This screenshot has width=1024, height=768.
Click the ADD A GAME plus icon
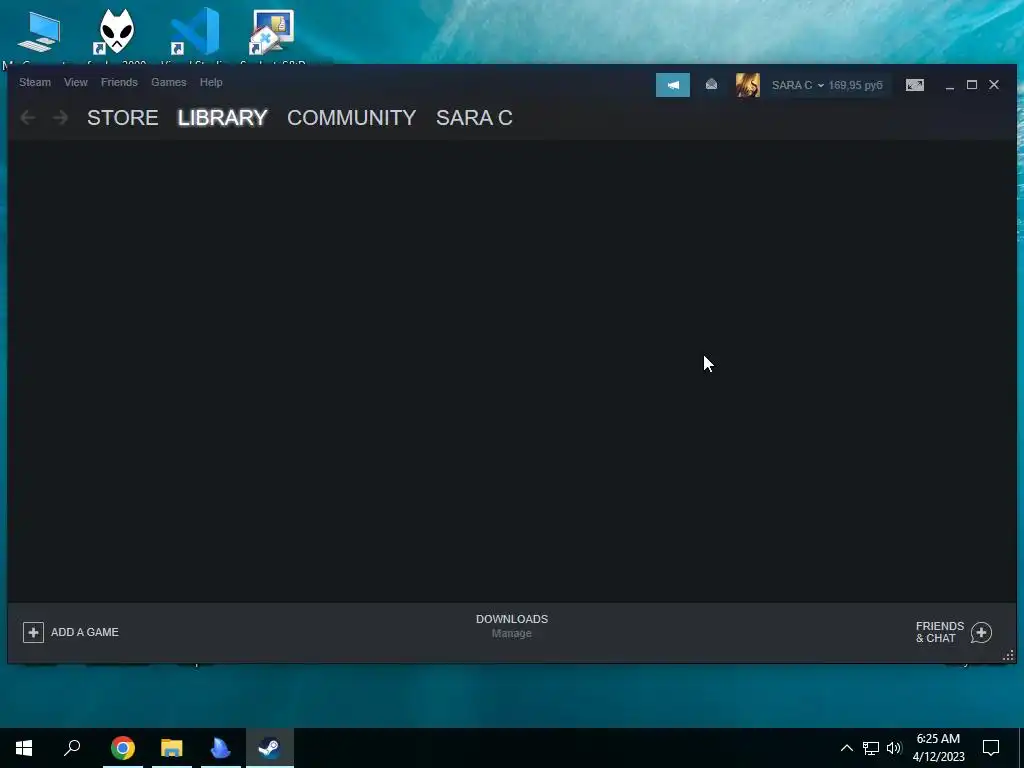pyautogui.click(x=33, y=632)
